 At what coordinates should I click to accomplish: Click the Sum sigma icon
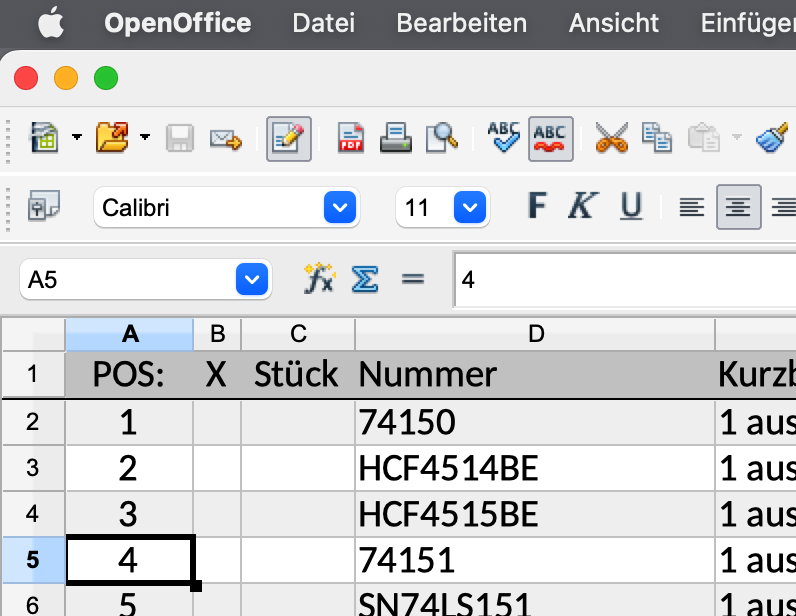(365, 279)
